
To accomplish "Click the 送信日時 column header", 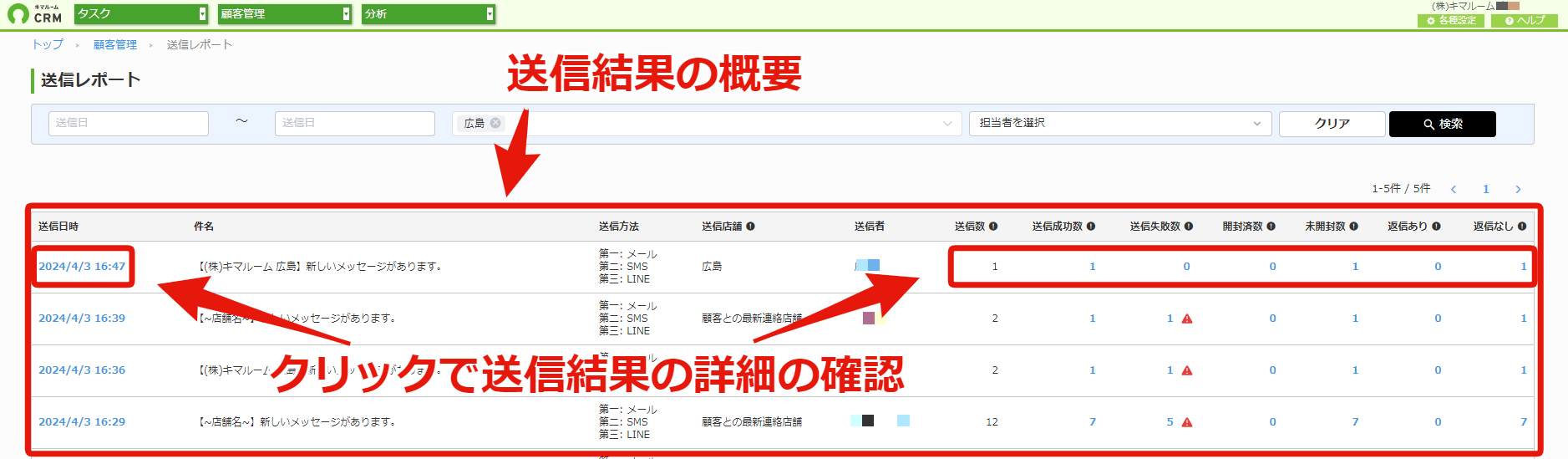I will 58,227.
